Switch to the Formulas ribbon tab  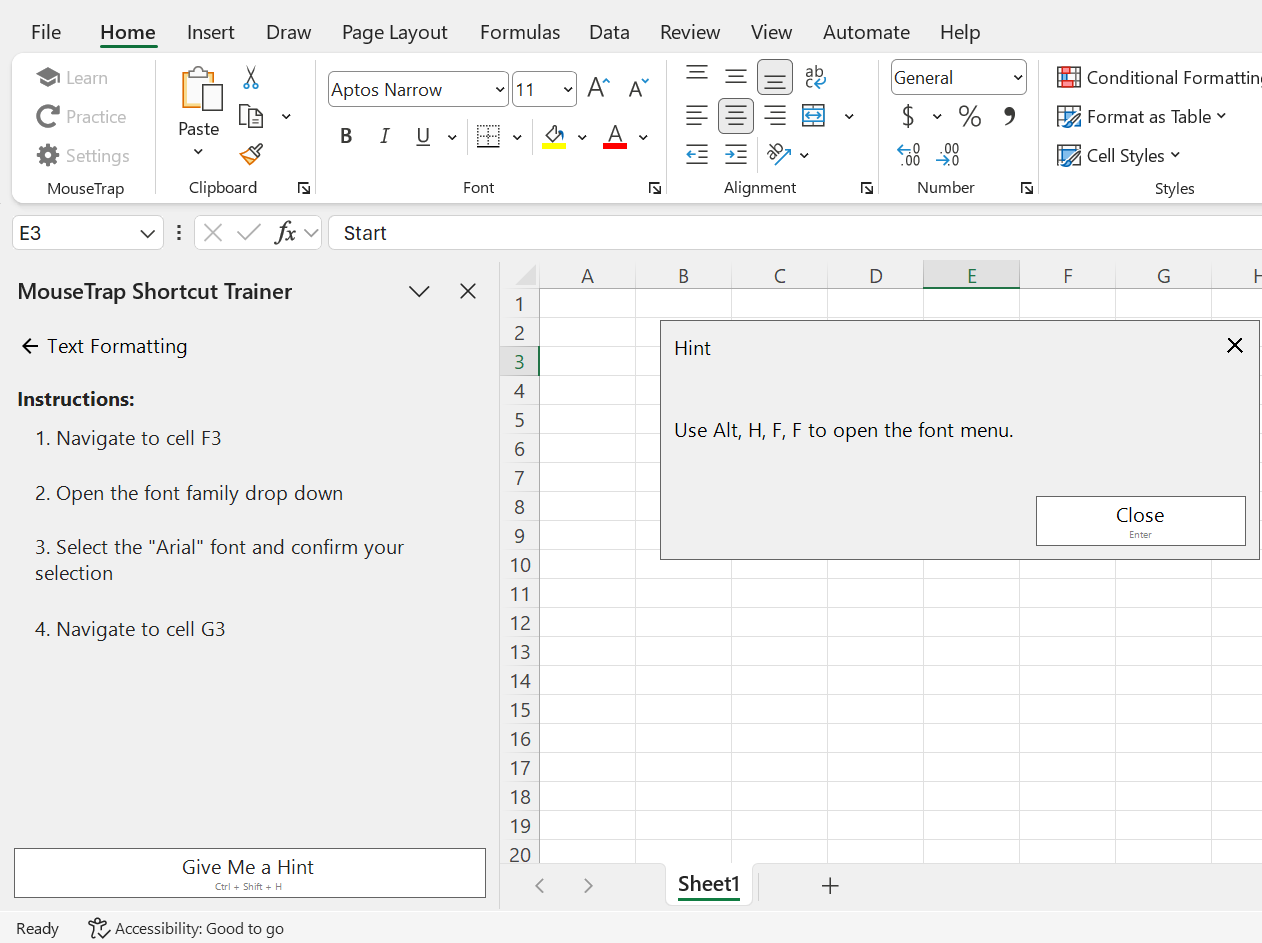pyautogui.click(x=520, y=32)
